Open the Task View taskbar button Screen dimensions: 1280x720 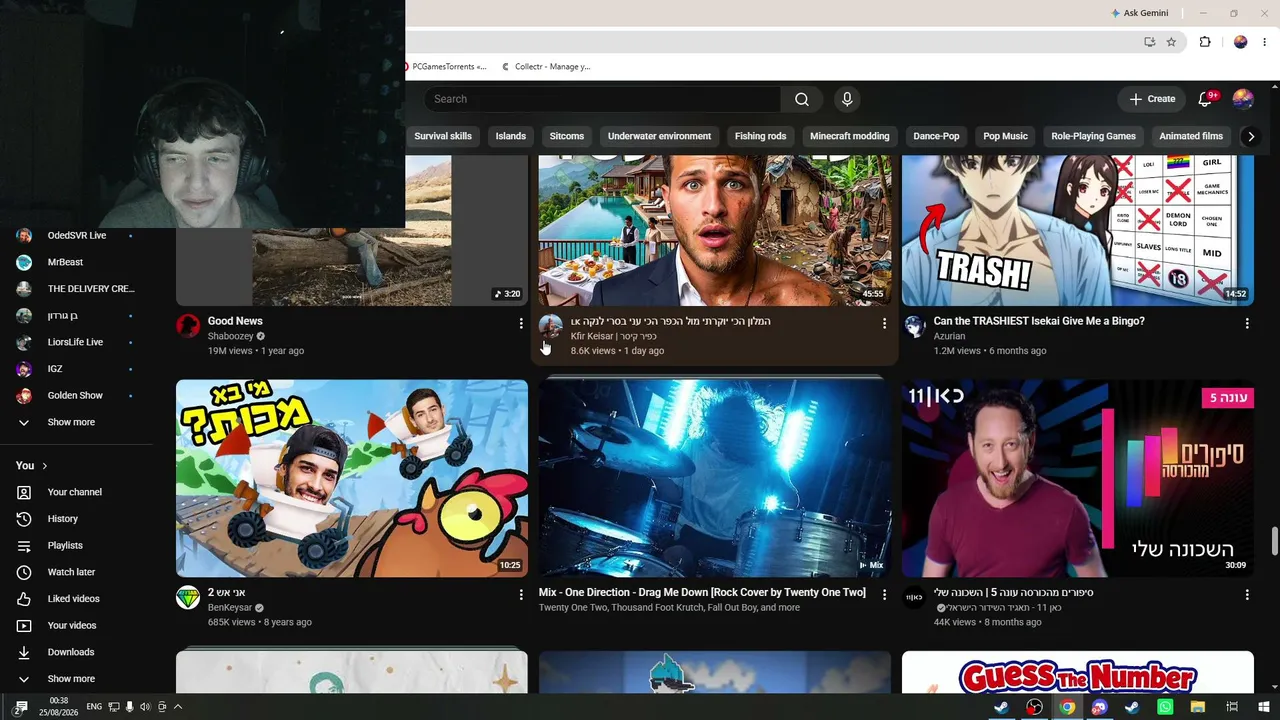pyautogui.click(x=1232, y=707)
